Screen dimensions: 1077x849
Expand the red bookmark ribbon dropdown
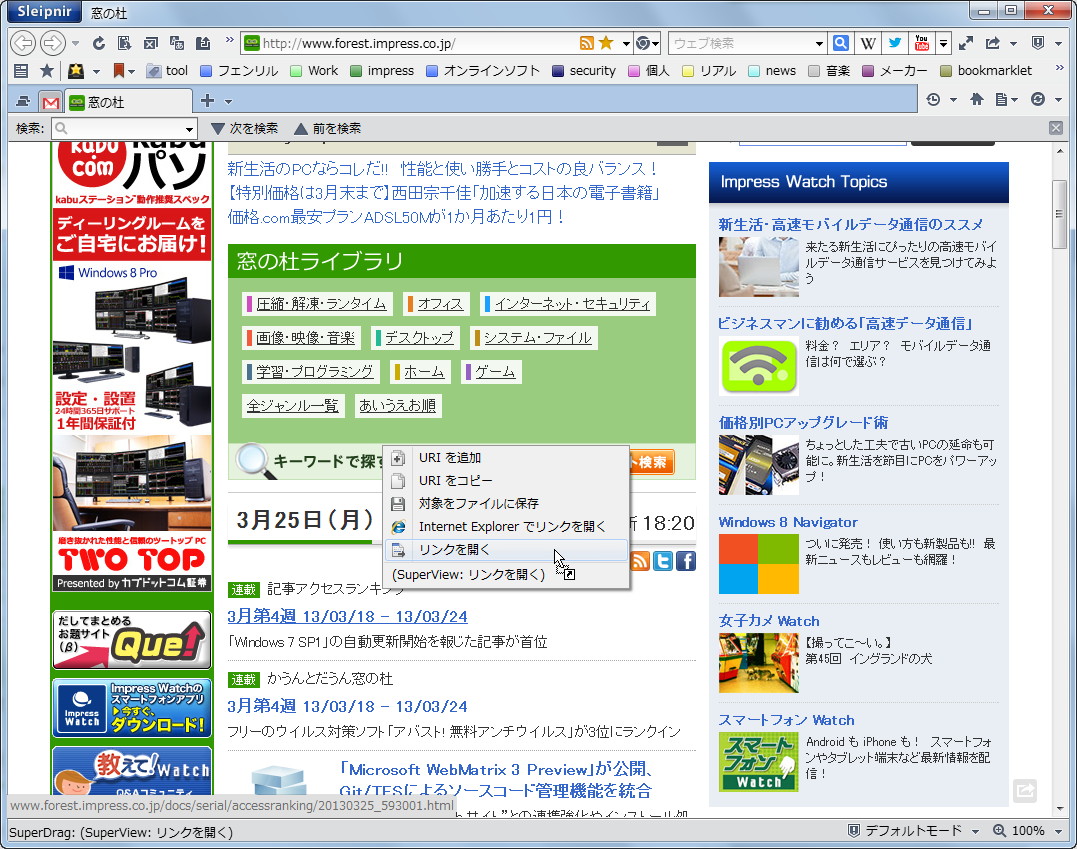[x=131, y=71]
